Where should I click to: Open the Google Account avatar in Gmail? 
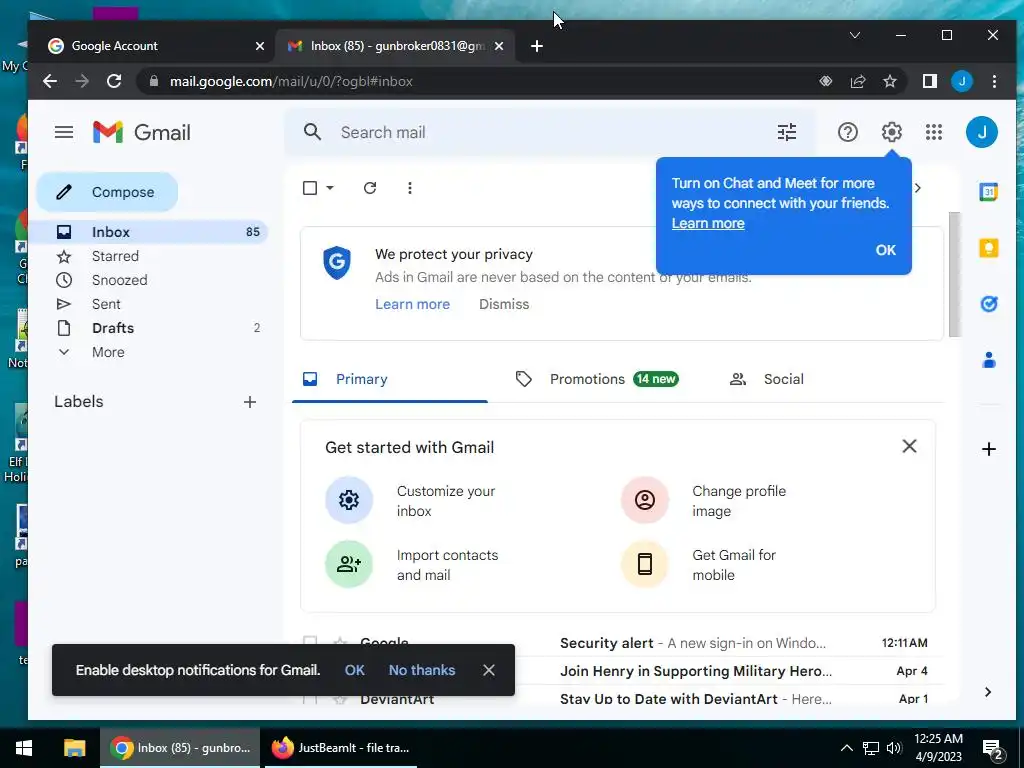coord(982,133)
